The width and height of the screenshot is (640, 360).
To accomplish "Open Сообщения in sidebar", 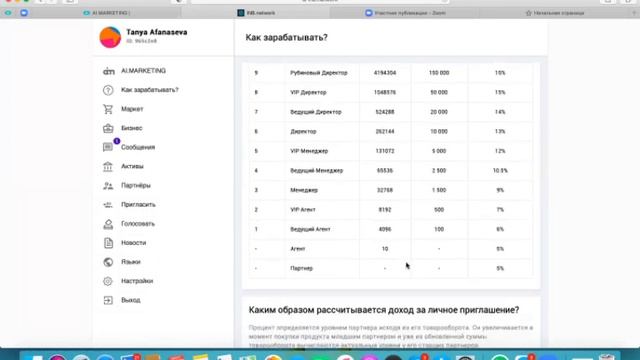I will tap(138, 147).
